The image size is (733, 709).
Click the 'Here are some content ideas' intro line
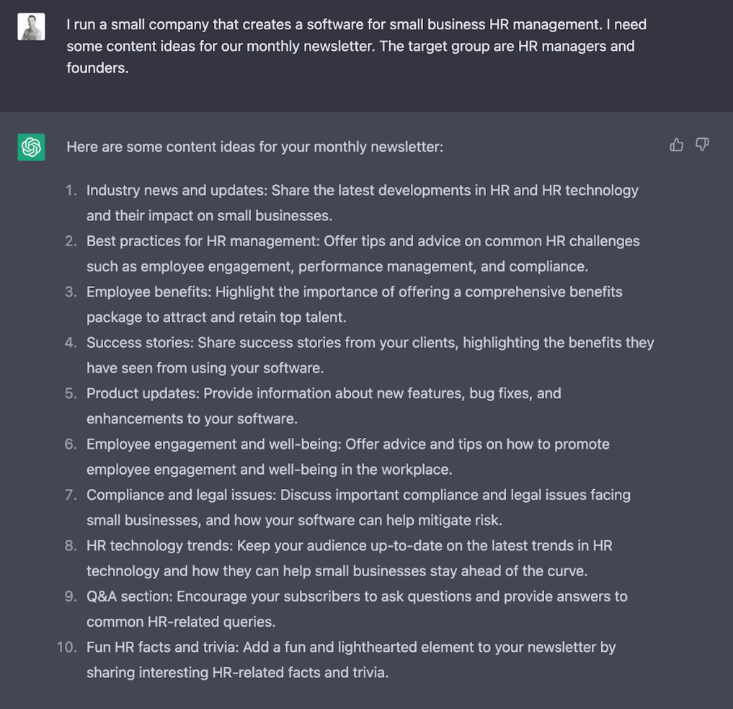[254, 147]
